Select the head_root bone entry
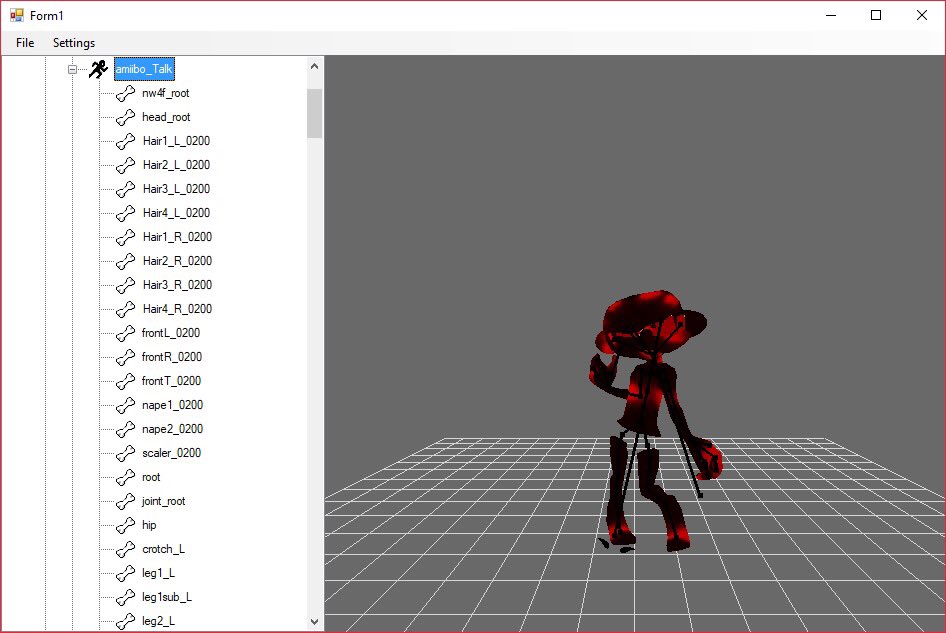Image resolution: width=946 pixels, height=633 pixels. coord(166,117)
